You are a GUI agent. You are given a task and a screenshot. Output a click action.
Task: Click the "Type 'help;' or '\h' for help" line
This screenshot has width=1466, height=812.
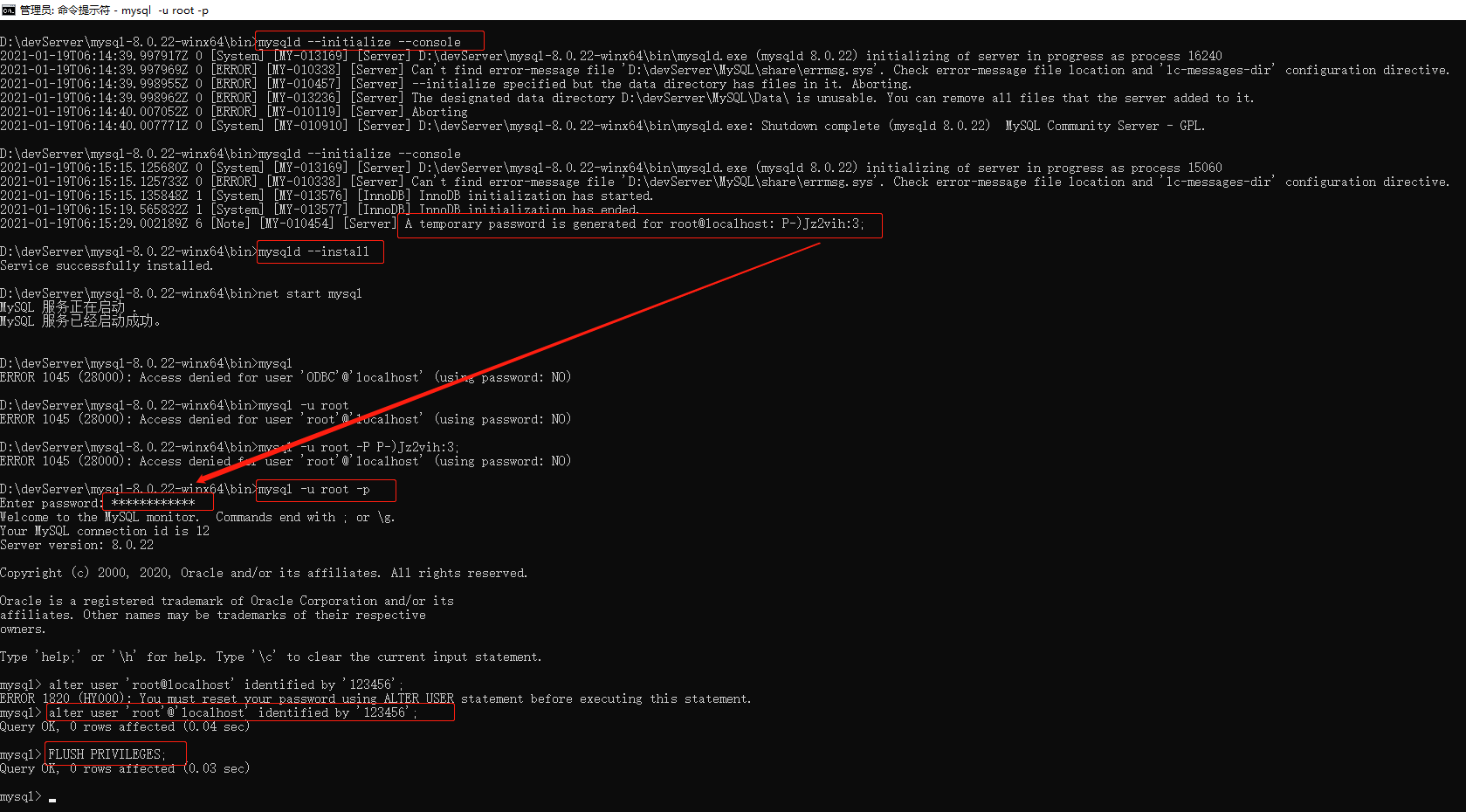pos(271,657)
